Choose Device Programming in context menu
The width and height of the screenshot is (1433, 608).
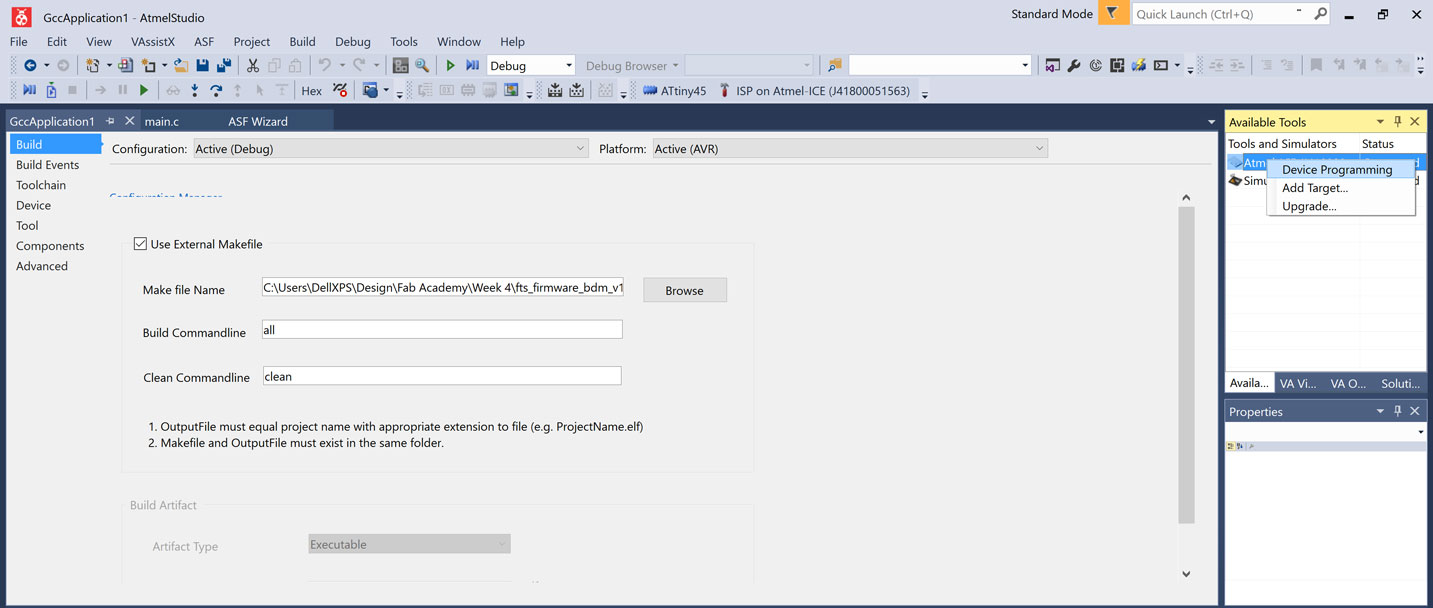point(1341,169)
